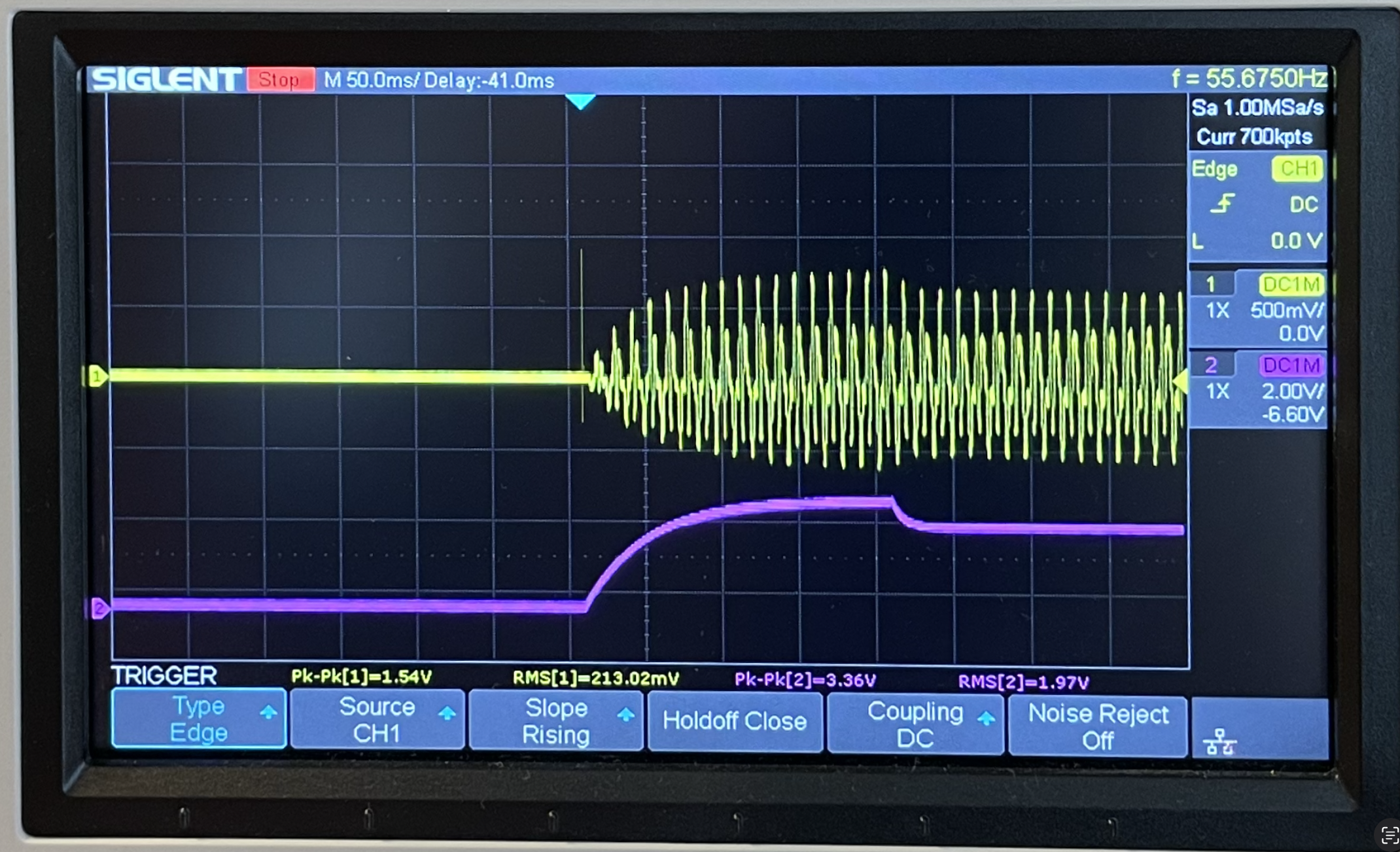Select the channel 2 settings panel
This screenshot has width=1400, height=852.
click(x=1257, y=389)
